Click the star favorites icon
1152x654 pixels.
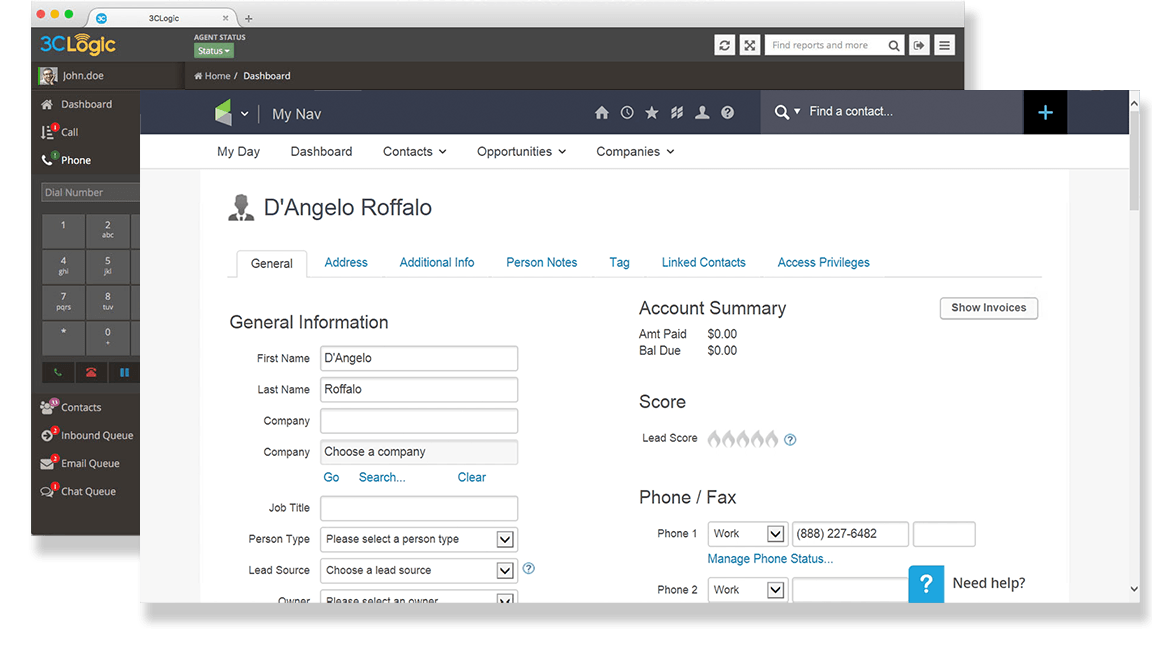pyautogui.click(x=652, y=112)
